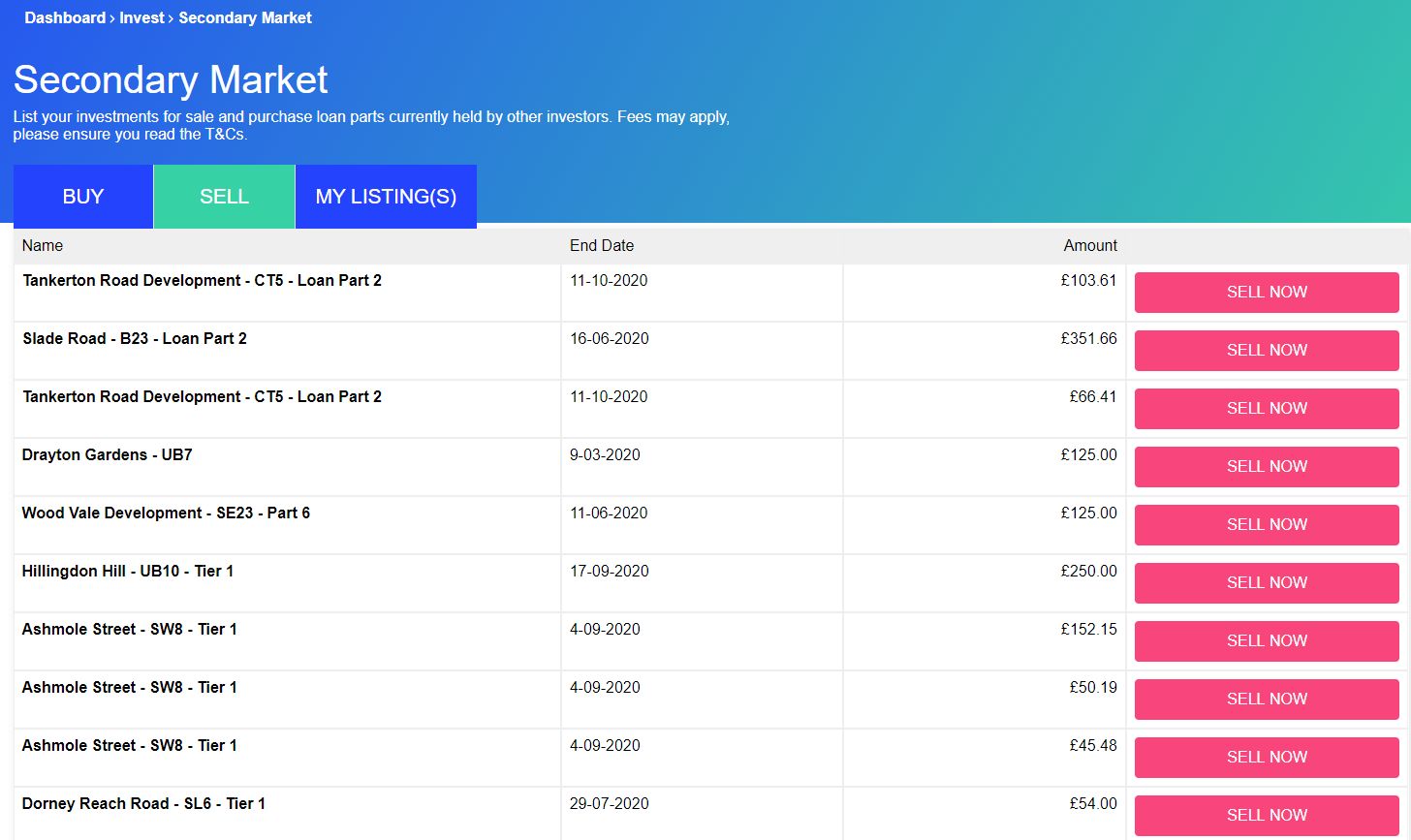Open Invest from the breadcrumb trail
The height and width of the screenshot is (840, 1411).
click(141, 17)
